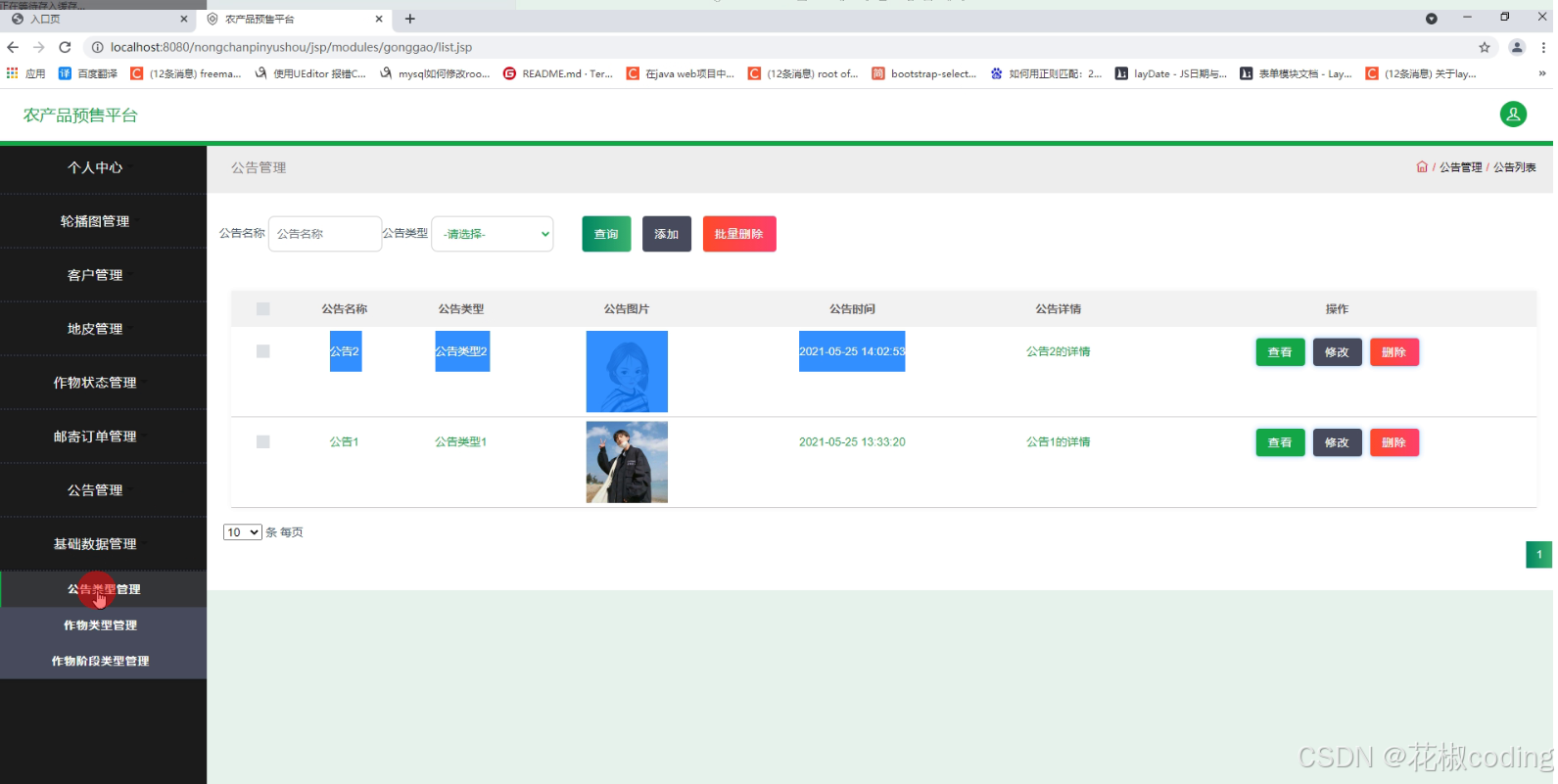Image resolution: width=1558 pixels, height=784 pixels.
Task: Bookmark this page with the star icon
Action: [1485, 47]
